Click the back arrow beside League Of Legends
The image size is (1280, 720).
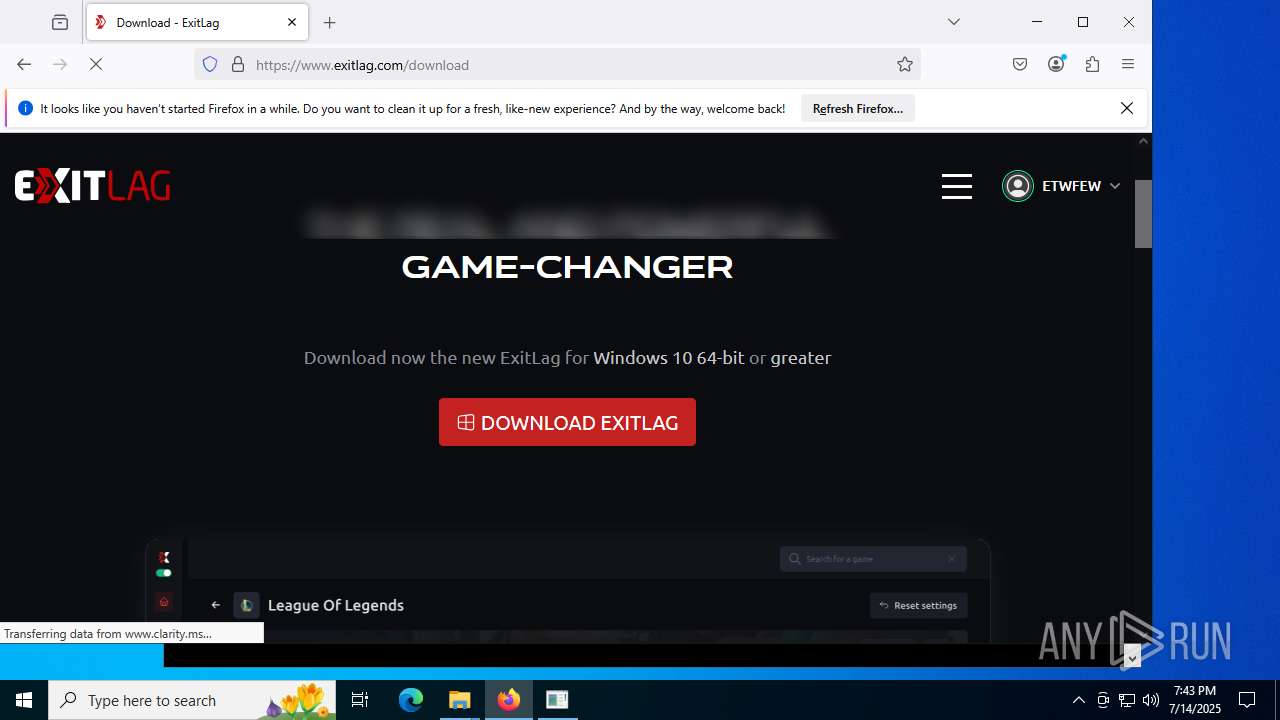pyautogui.click(x=215, y=605)
